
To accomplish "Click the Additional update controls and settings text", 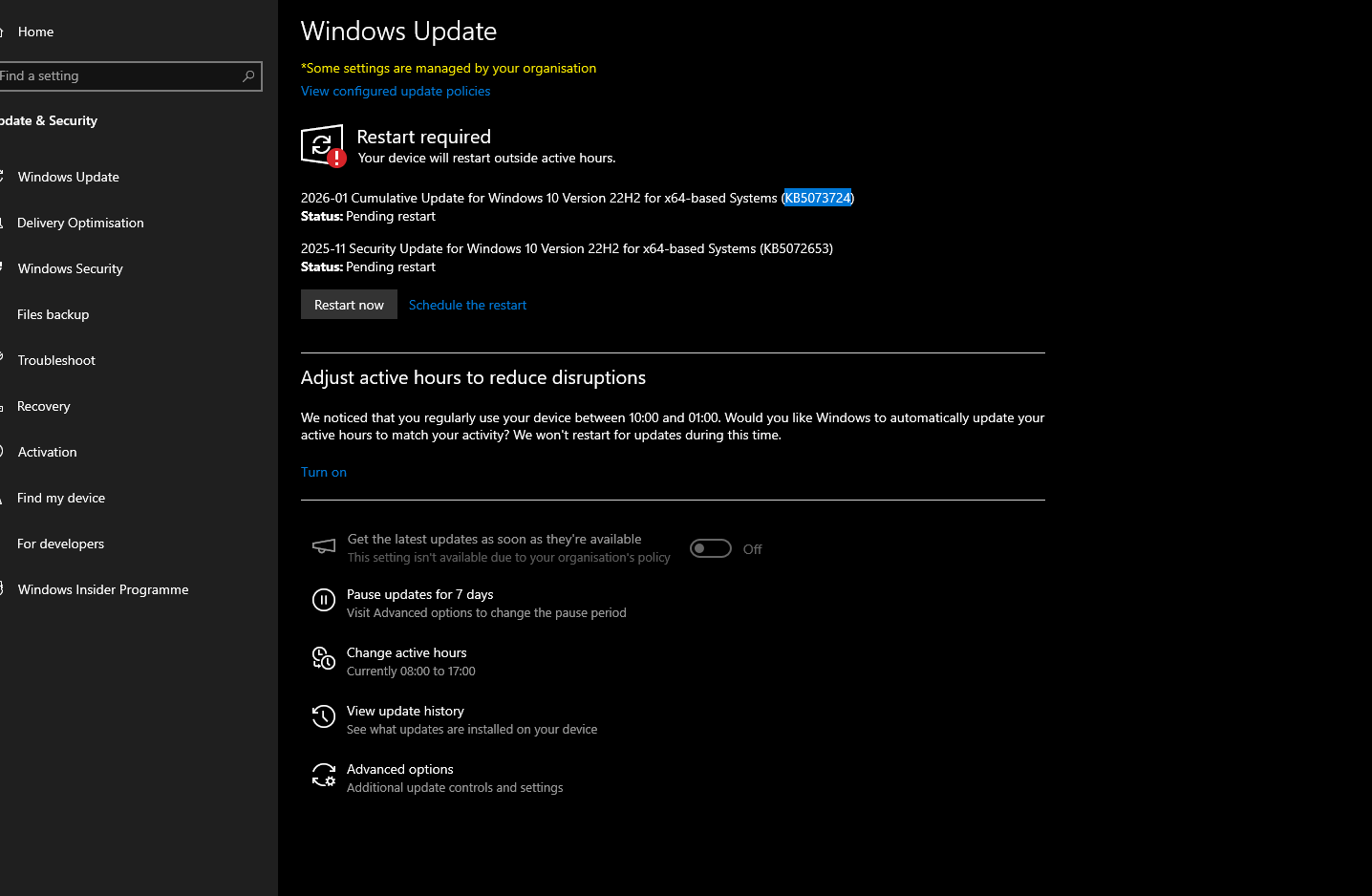I will (455, 788).
